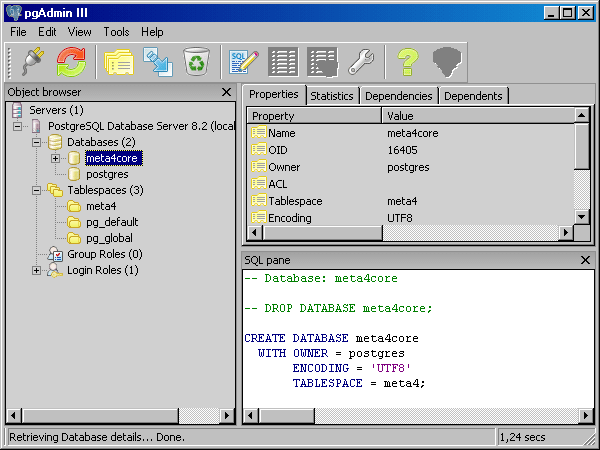Refresh the selected object with the red-green arrows icon
The image size is (600, 450).
coord(71,62)
